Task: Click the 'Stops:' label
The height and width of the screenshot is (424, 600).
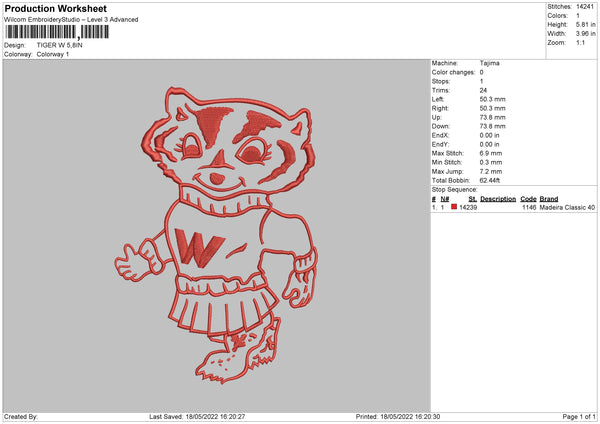Action: click(441, 82)
